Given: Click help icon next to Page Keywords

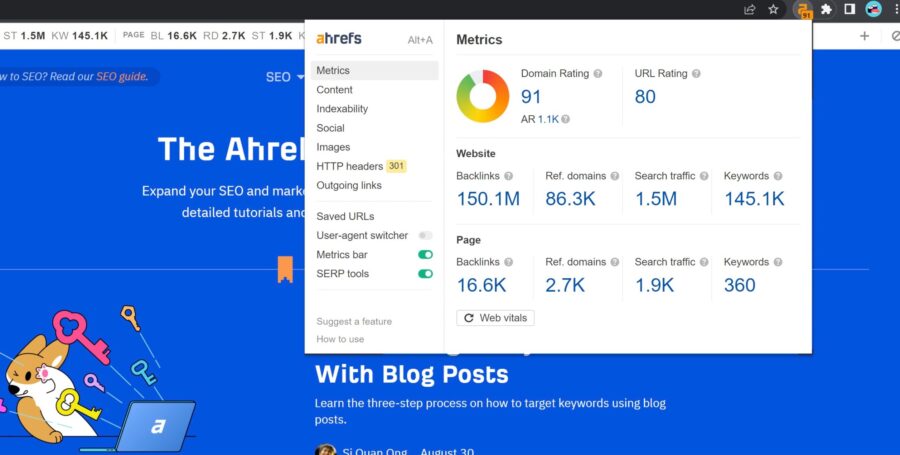Looking at the screenshot, I should click(x=778, y=262).
